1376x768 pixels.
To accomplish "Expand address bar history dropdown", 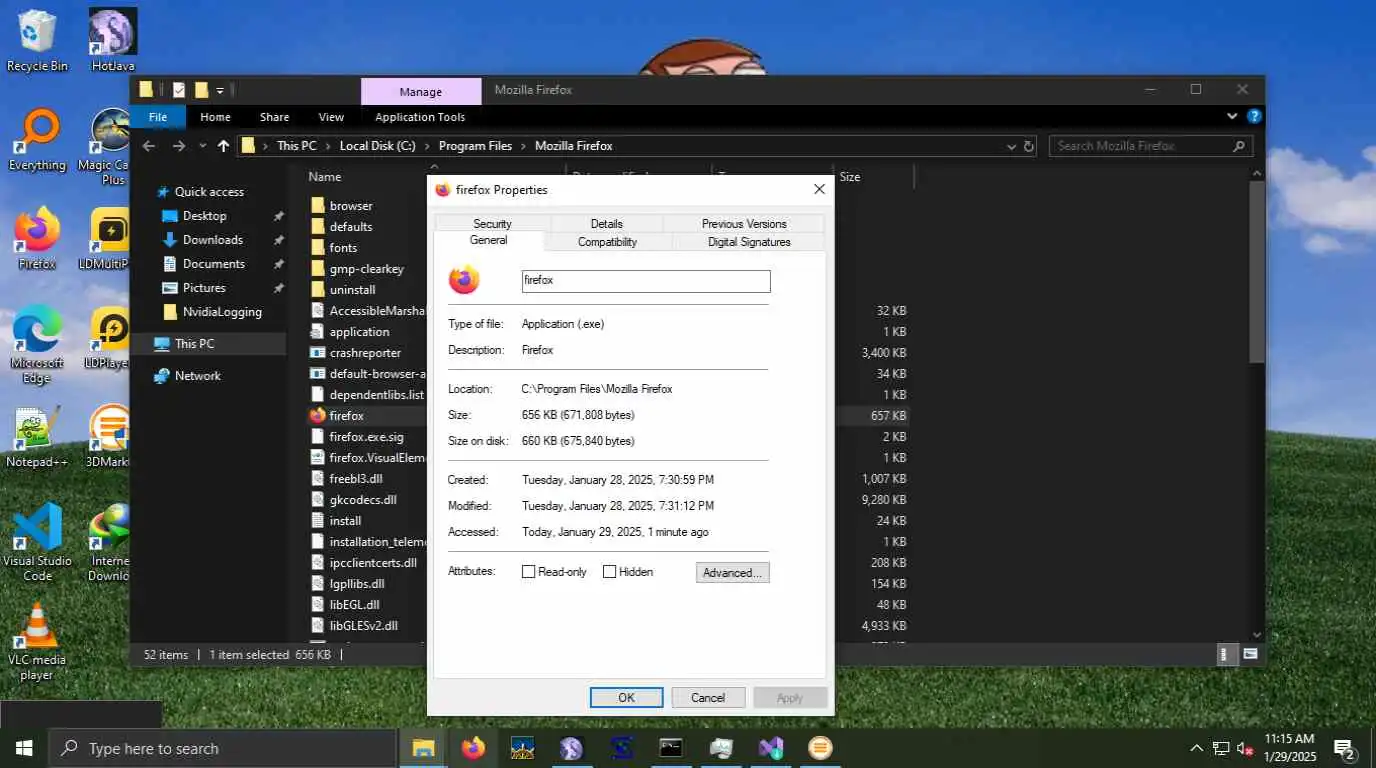I will click(x=1011, y=146).
